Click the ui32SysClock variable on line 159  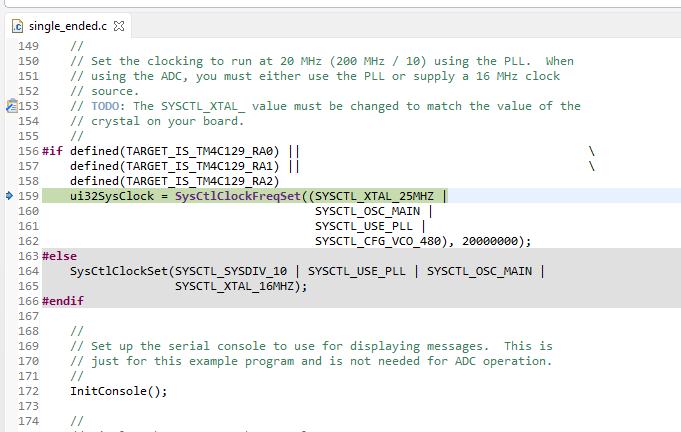(112, 196)
